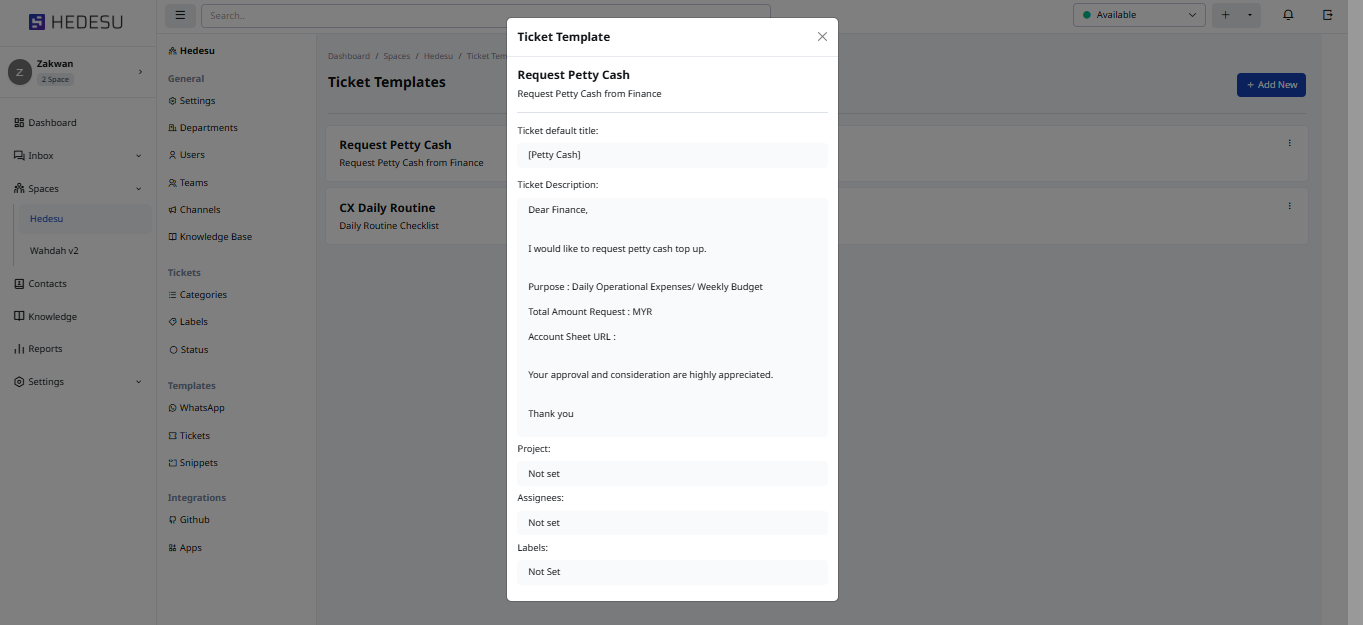Screen dimensions: 1363x625
Task: Open Github integration page
Action: tap(194, 520)
